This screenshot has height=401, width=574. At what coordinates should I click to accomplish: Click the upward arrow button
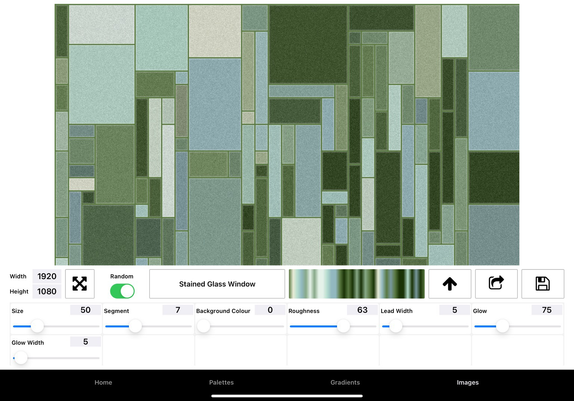click(450, 284)
